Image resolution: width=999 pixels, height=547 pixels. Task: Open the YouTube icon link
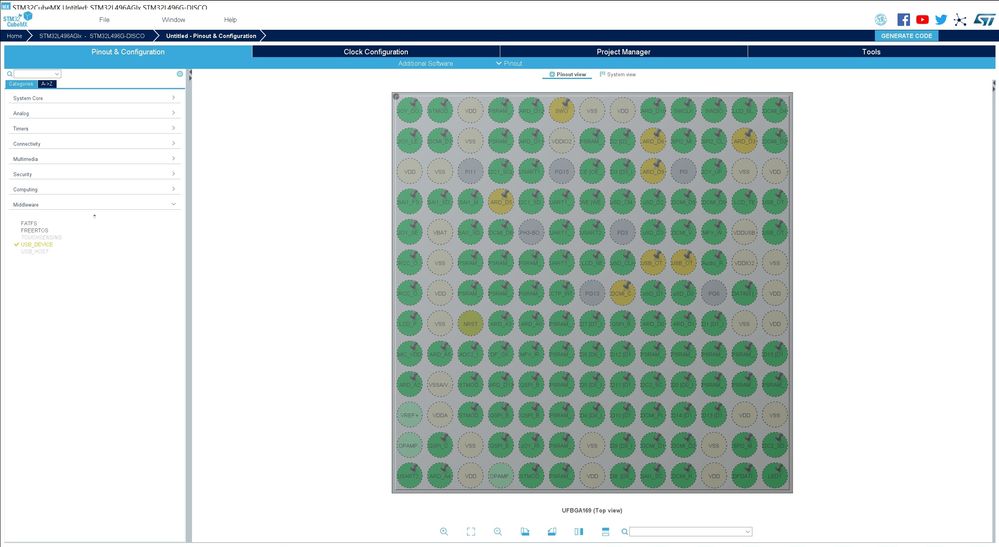click(922, 20)
